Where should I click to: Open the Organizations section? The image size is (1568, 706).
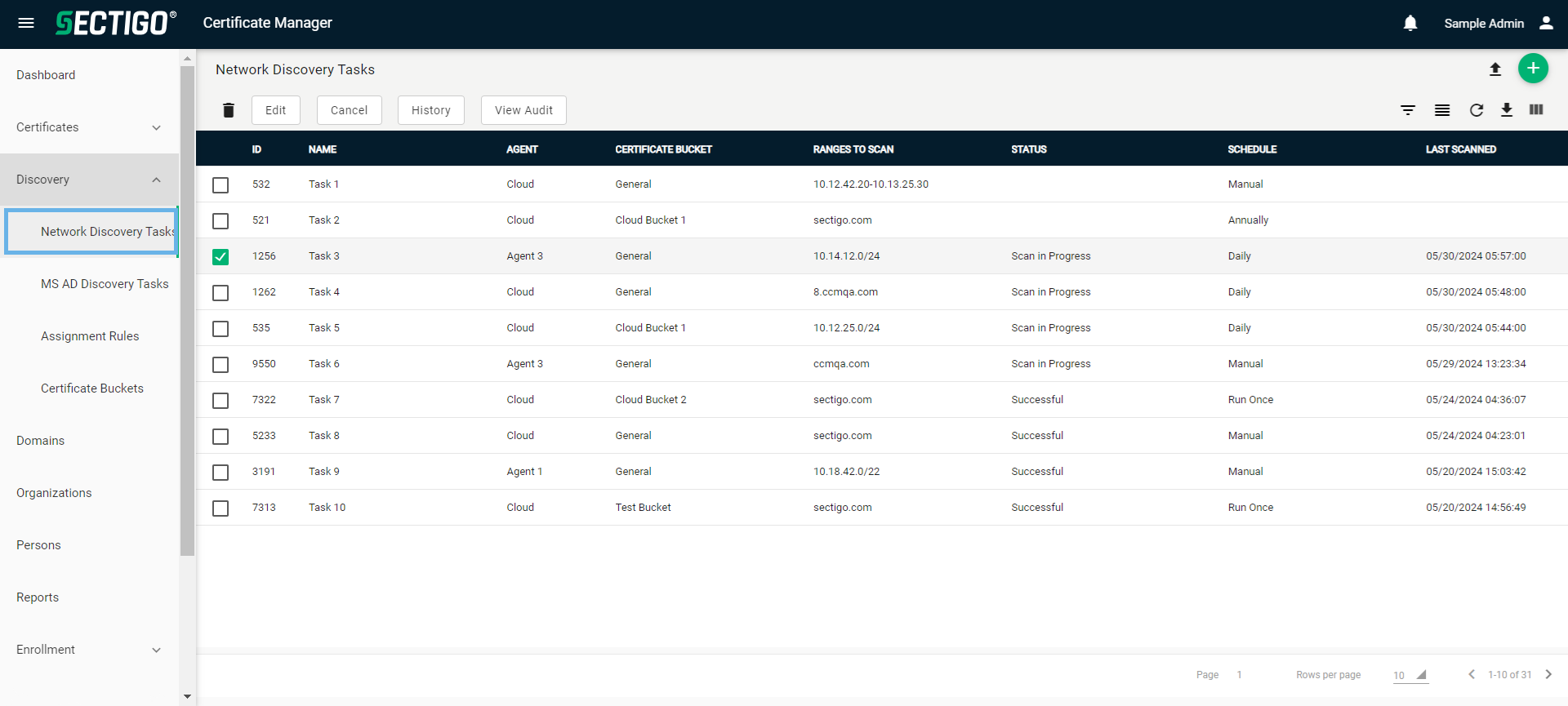[x=54, y=493]
